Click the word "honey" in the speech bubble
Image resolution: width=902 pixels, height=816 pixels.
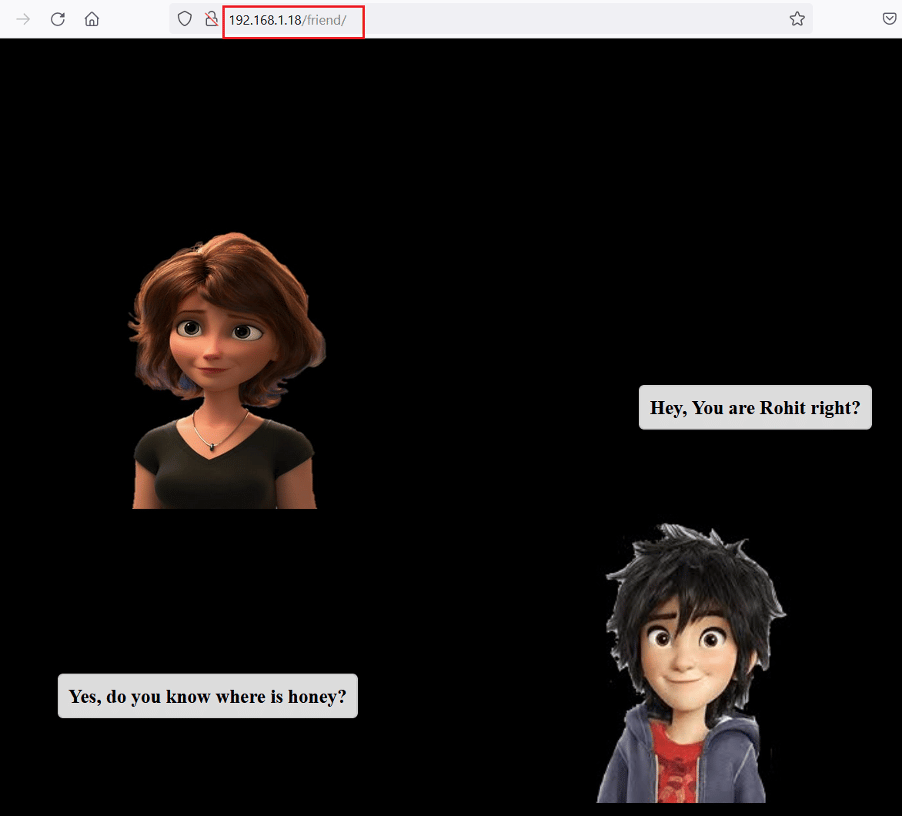316,696
